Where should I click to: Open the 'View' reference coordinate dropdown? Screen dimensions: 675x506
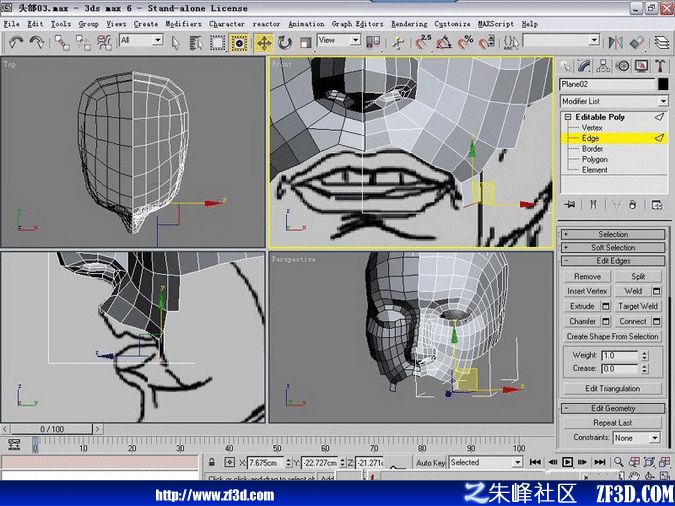(355, 40)
